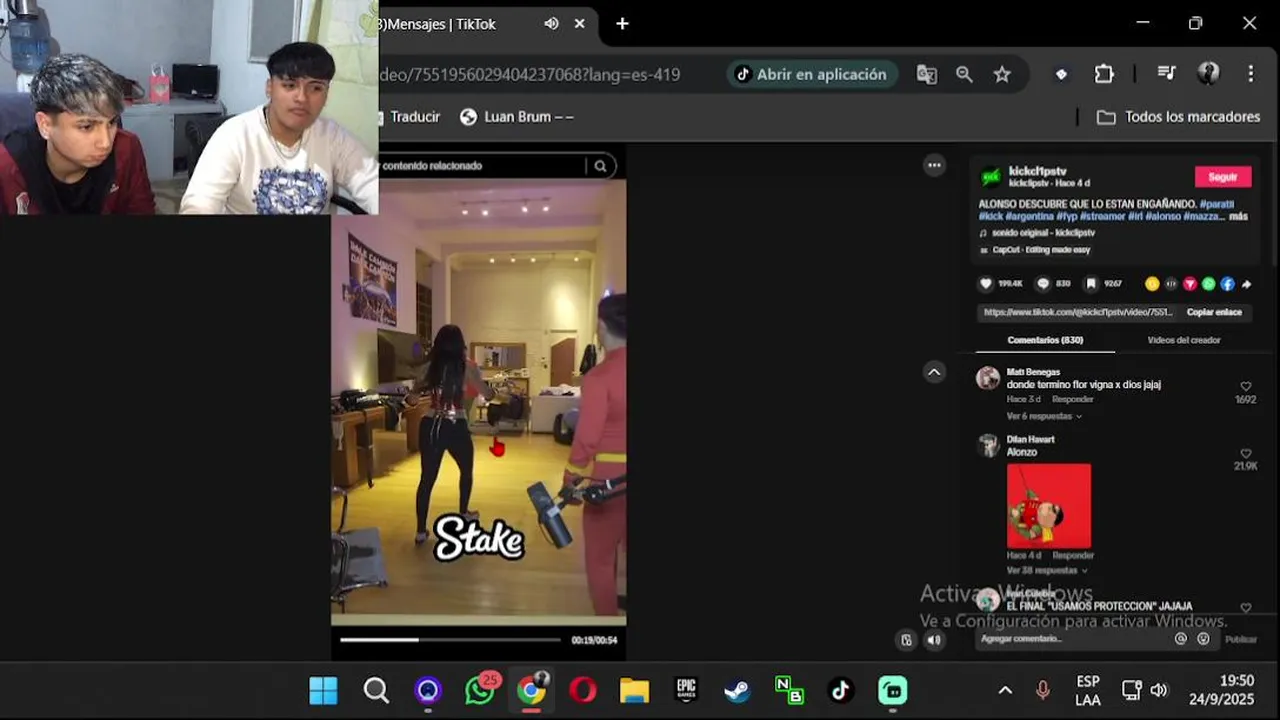Click the related content search field
The image size is (1280, 720).
point(483,166)
